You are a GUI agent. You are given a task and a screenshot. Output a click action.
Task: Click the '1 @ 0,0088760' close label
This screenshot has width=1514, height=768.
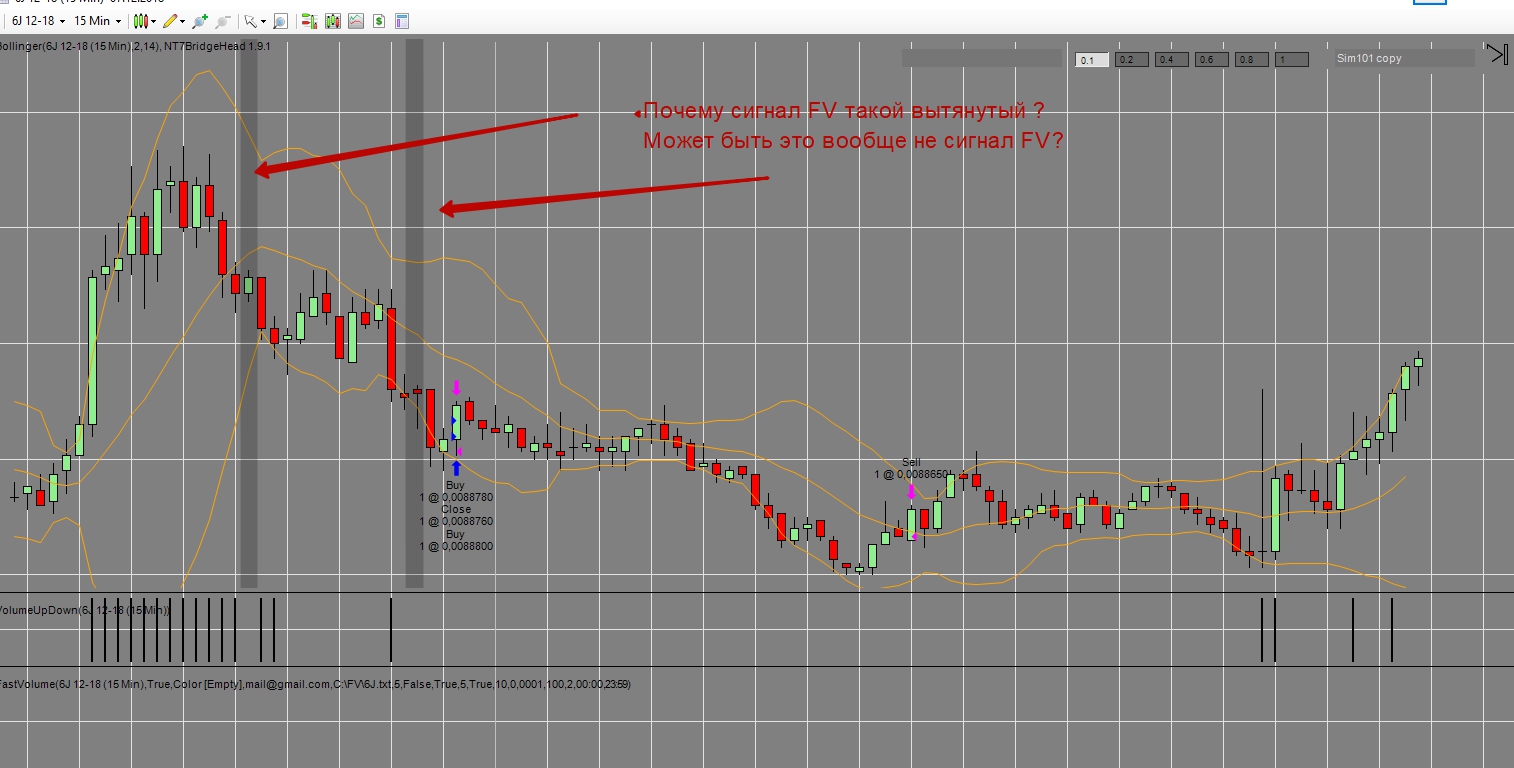(456, 522)
